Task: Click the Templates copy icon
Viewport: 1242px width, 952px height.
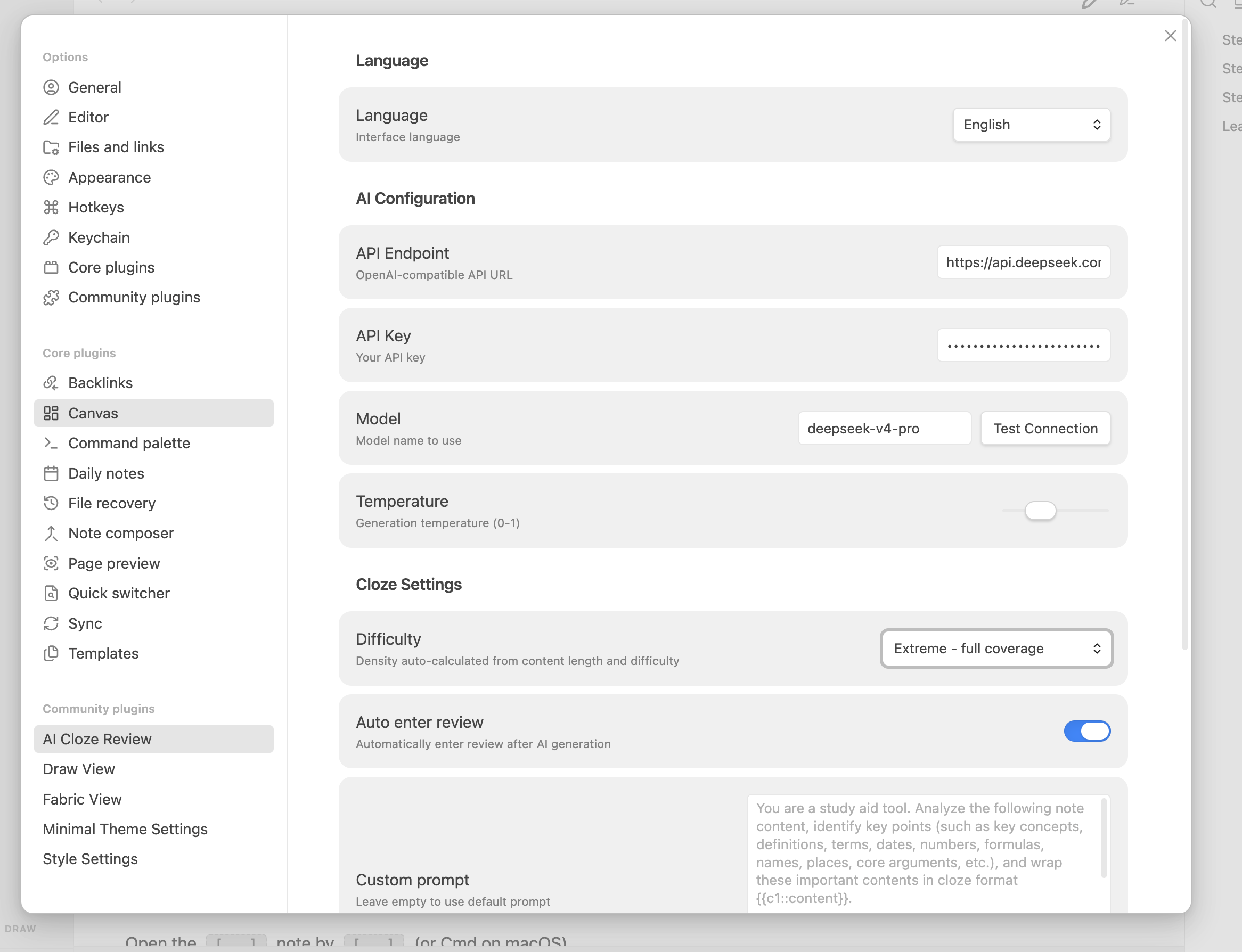Action: coord(51,653)
